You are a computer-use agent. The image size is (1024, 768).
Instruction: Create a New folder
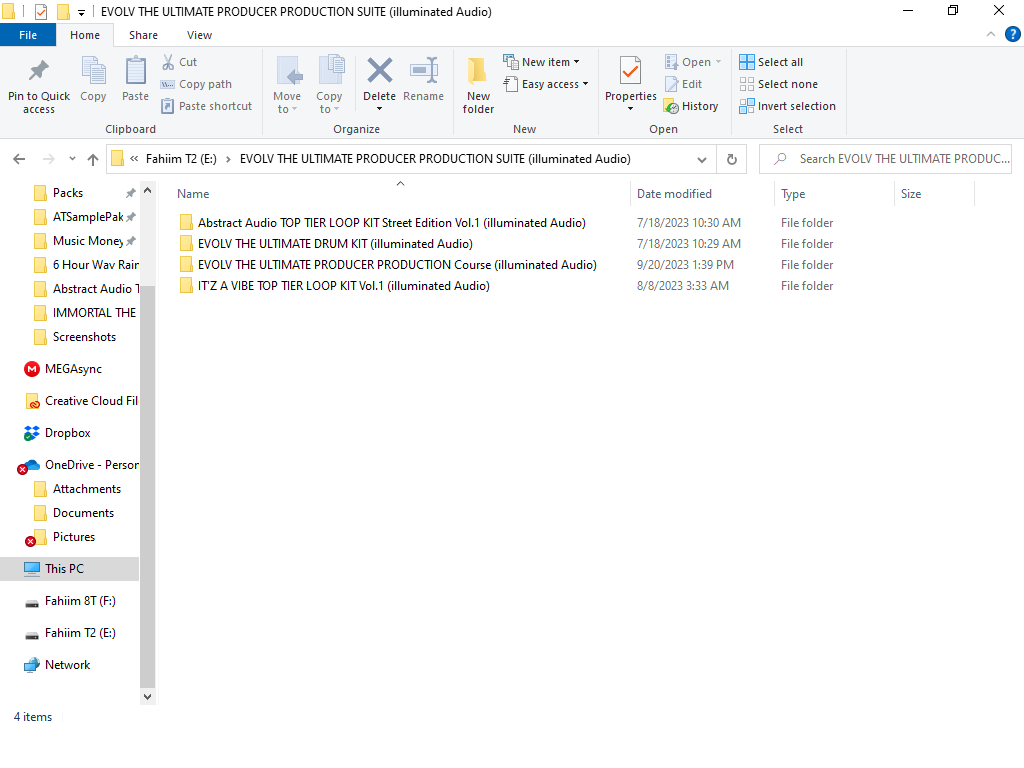[x=478, y=85]
